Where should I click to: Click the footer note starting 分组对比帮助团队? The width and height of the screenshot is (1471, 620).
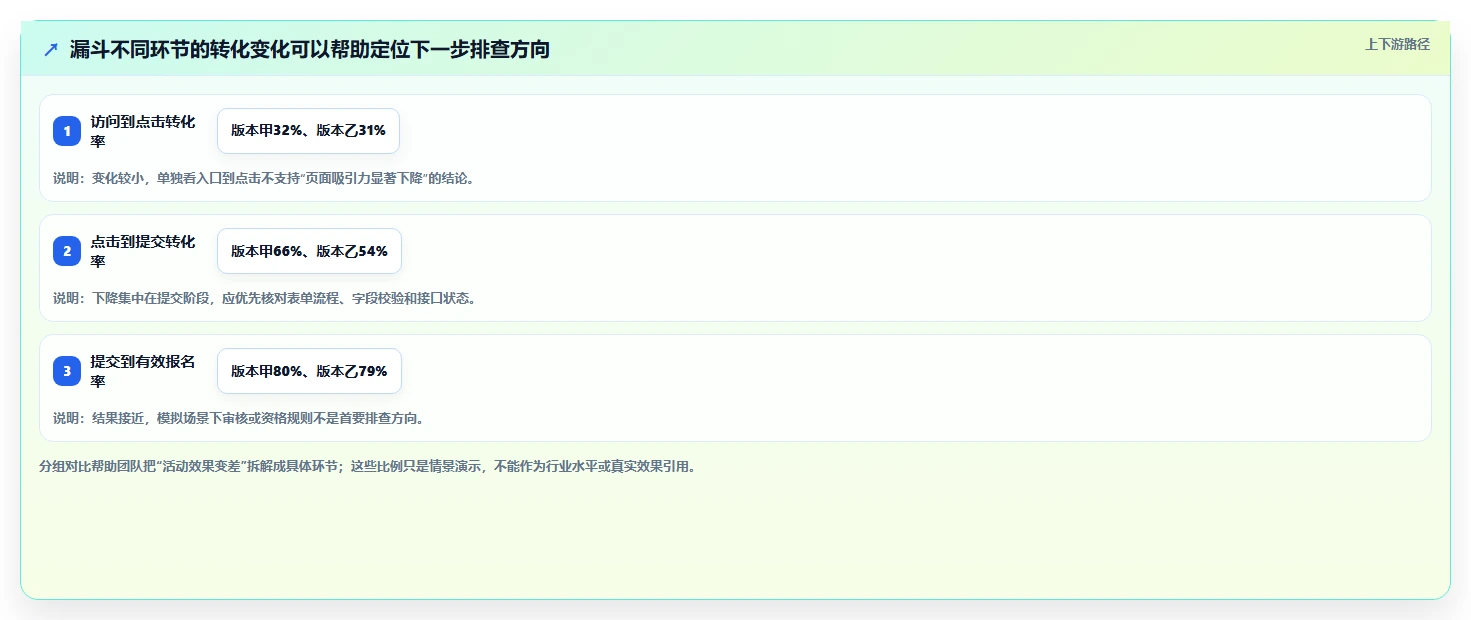pyautogui.click(x=367, y=466)
